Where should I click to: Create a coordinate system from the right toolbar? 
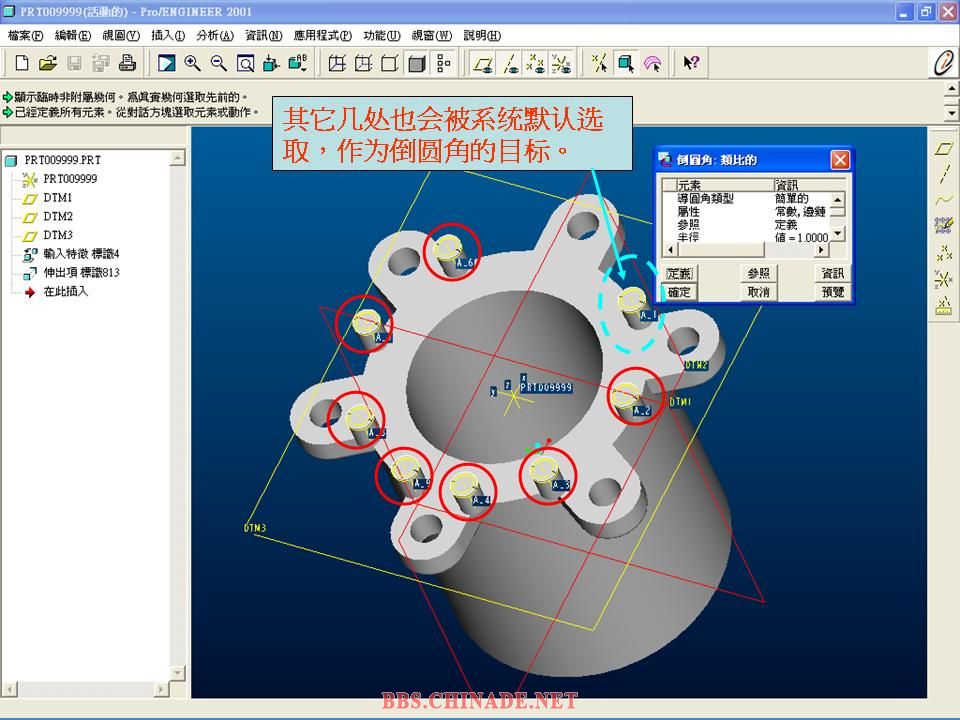(943, 279)
